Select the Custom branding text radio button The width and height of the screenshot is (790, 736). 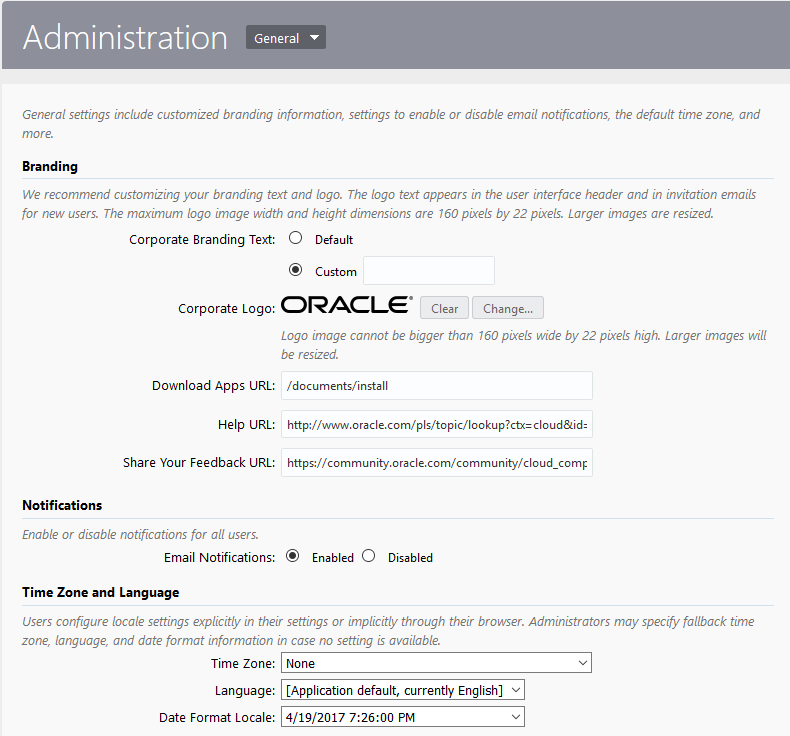295,270
